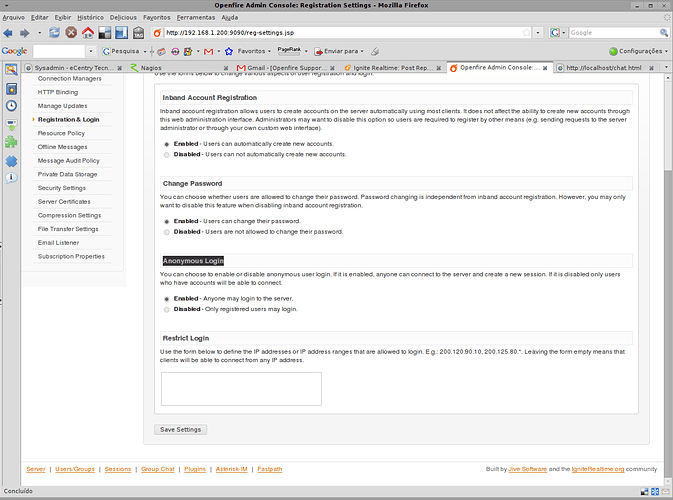Select Enabled for Anonymous Login
Viewport: 673px width, 500px height.
pos(167,299)
